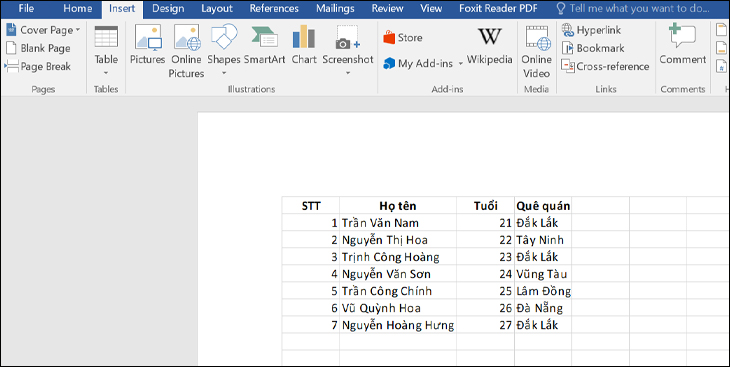Click the Pictures icon

point(148,45)
